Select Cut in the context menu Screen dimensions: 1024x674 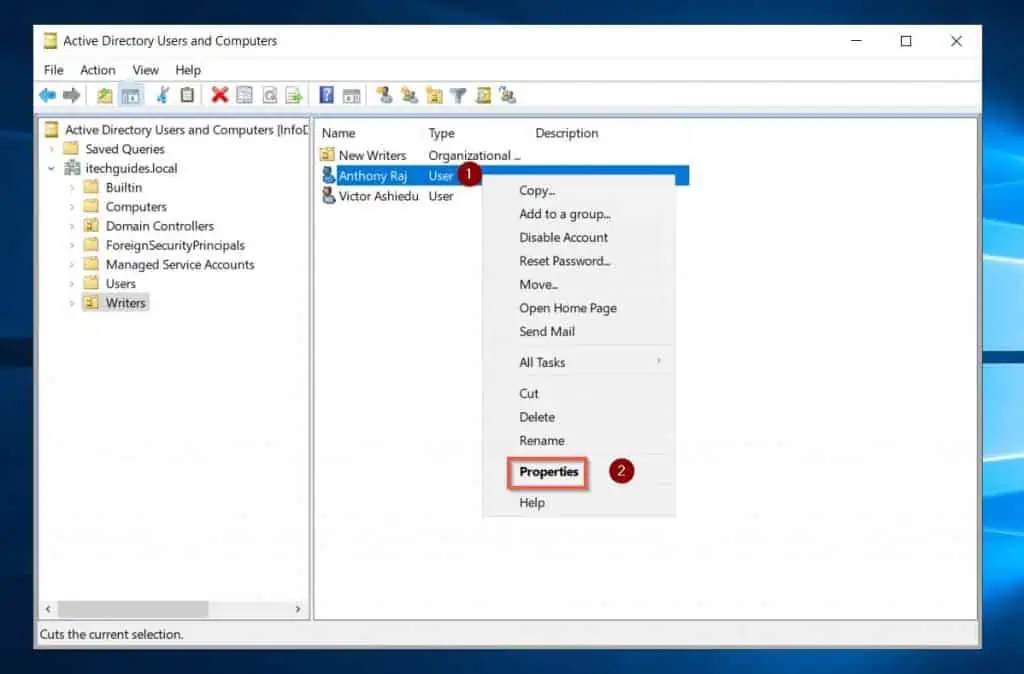[528, 394]
